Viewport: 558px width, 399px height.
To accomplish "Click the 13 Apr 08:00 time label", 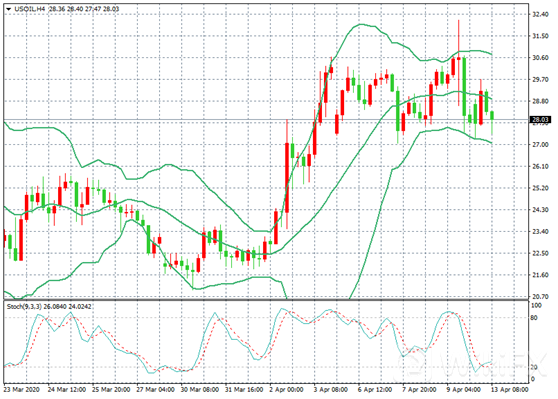I will (510, 390).
